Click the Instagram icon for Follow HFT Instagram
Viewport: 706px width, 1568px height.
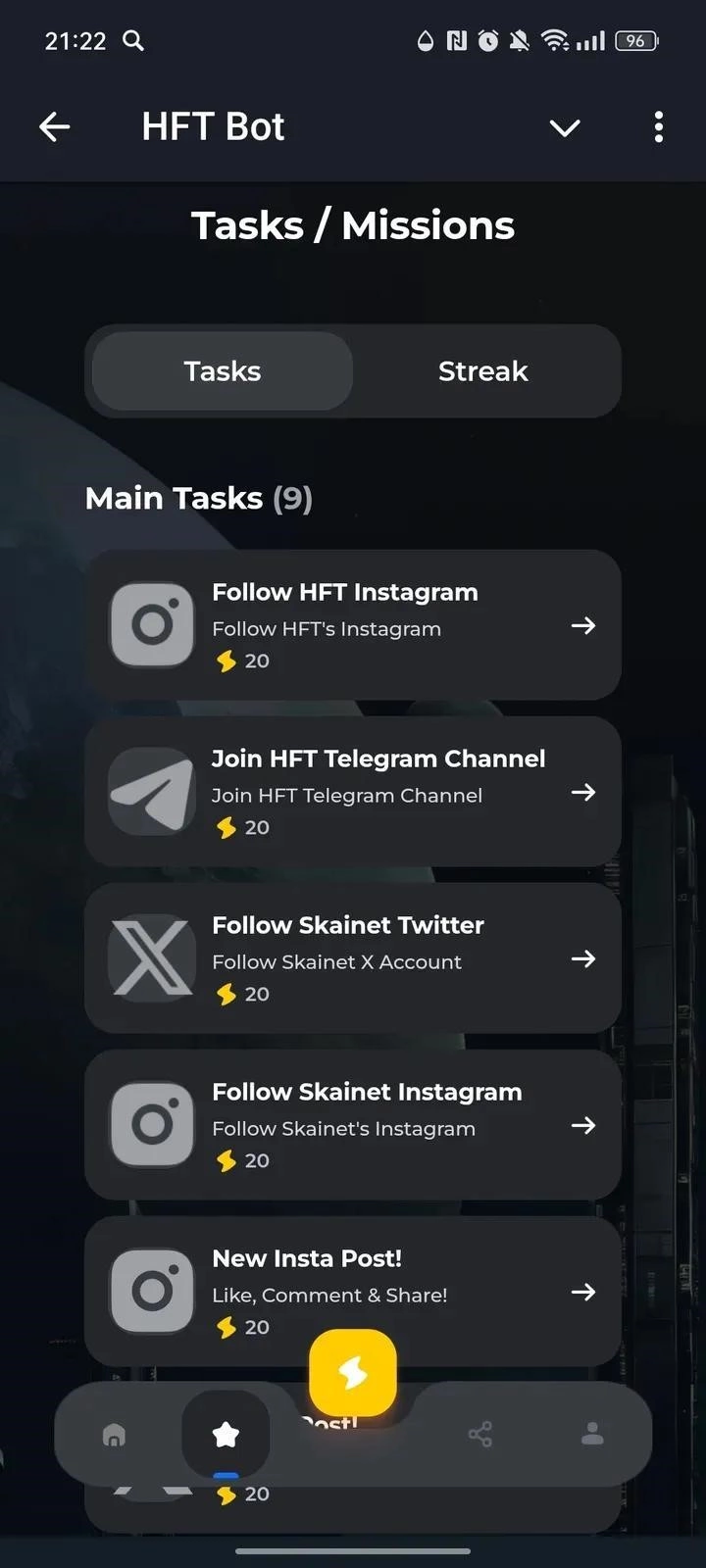pos(152,625)
